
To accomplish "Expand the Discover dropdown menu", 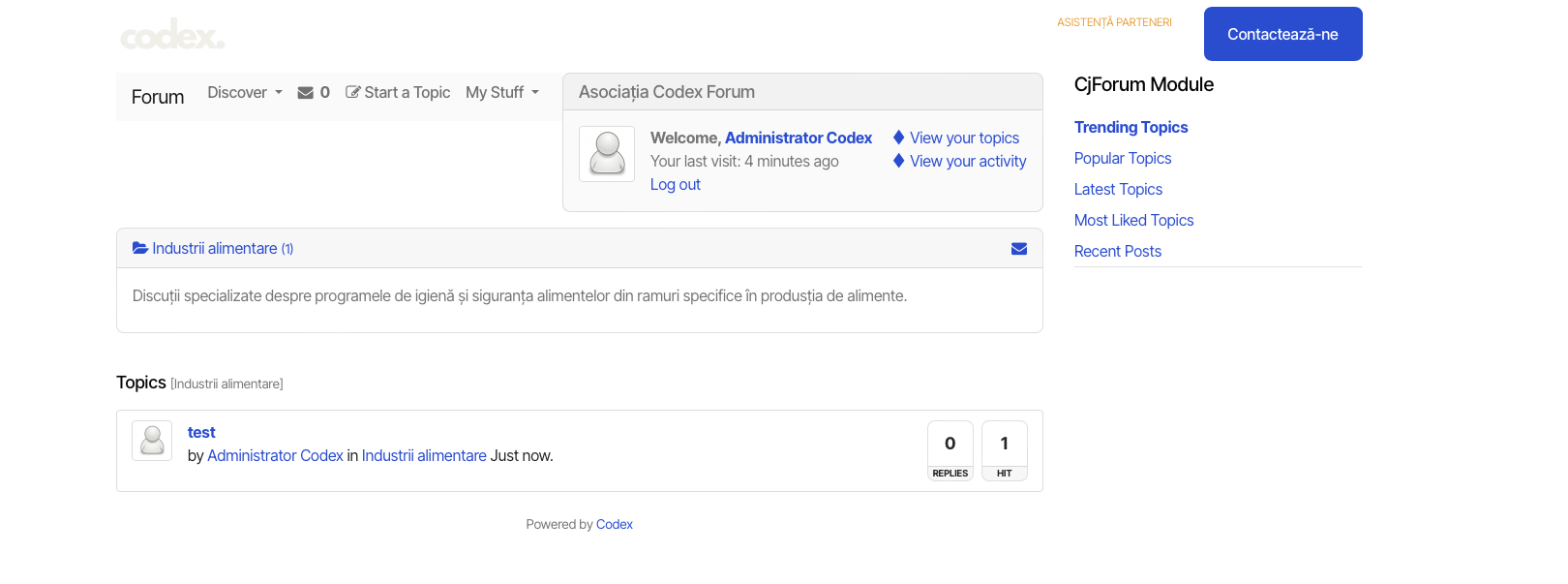I will pyautogui.click(x=245, y=93).
